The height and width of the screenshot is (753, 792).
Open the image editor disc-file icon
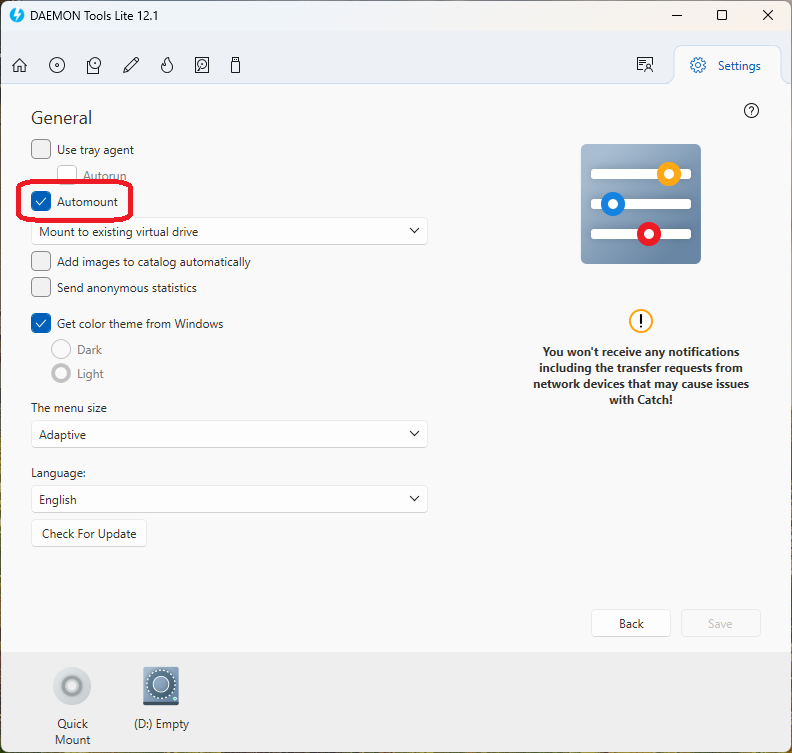[x=94, y=65]
